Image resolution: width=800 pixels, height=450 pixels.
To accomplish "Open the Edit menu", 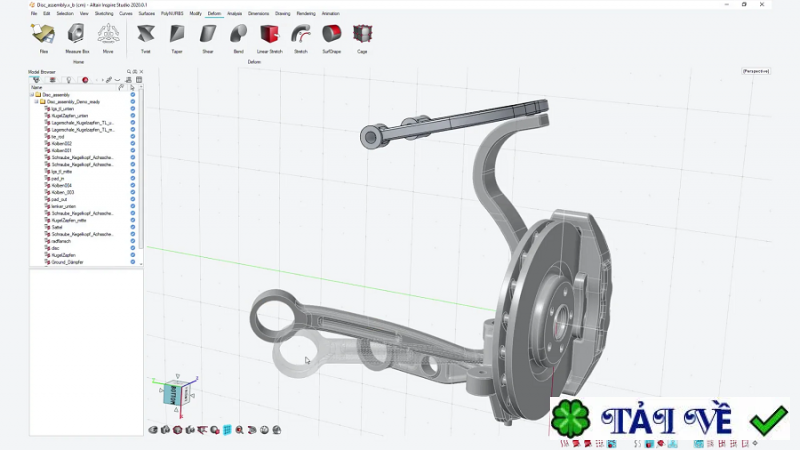I will point(46,14).
